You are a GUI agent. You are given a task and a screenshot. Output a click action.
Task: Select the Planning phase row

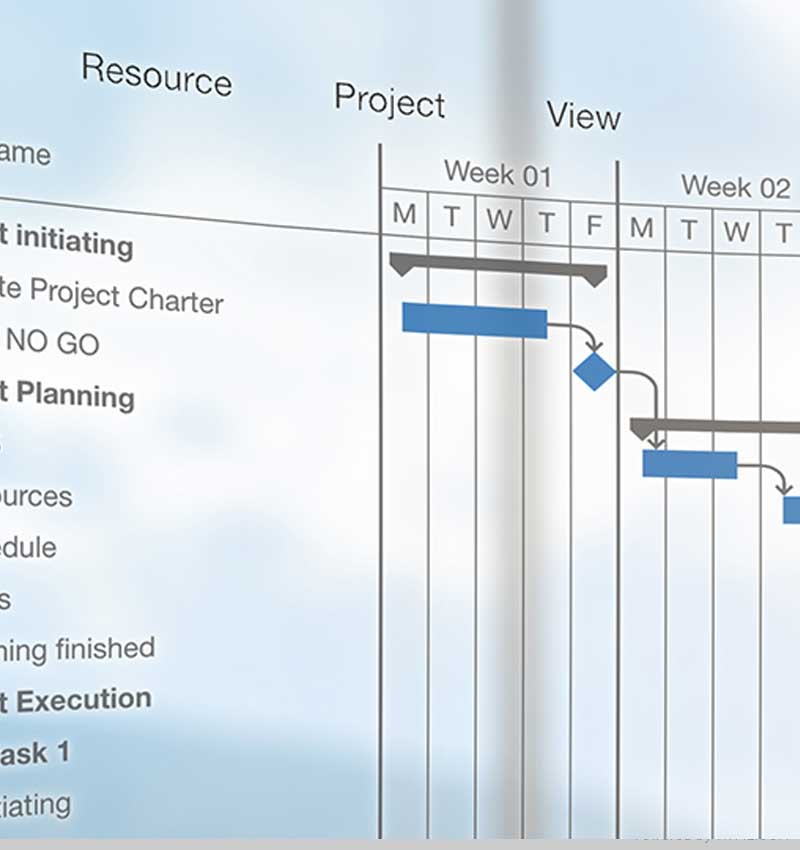click(x=67, y=395)
